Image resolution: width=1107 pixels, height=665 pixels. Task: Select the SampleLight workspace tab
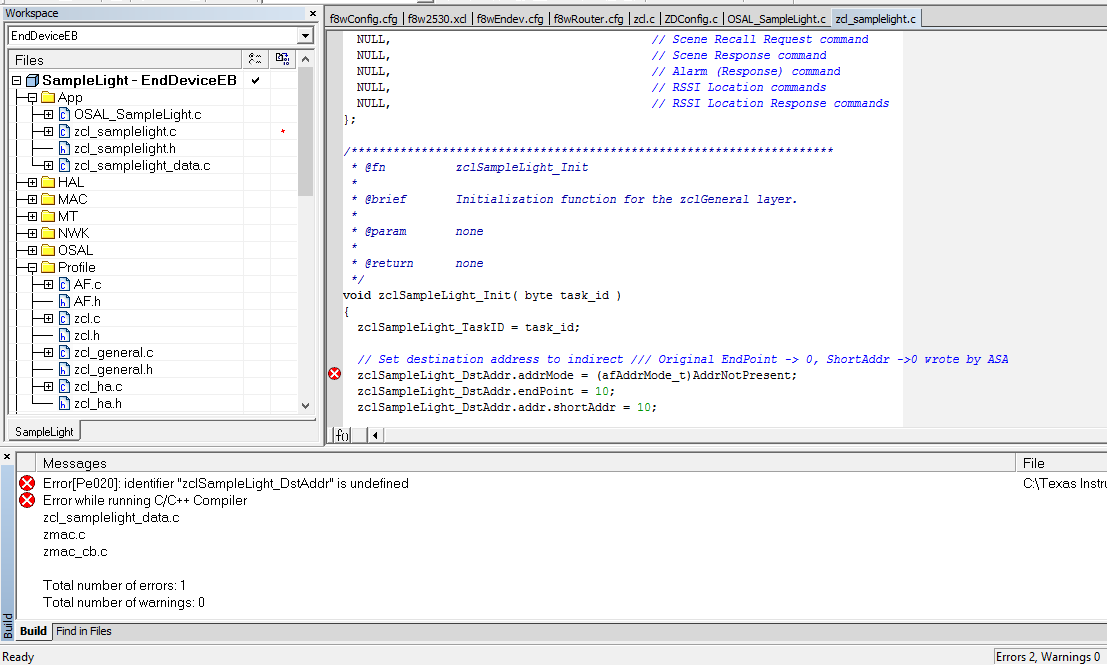[x=44, y=431]
